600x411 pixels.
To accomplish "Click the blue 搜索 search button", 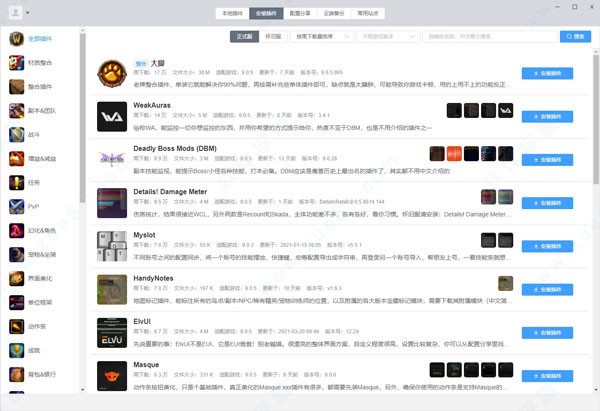I will tap(575, 36).
